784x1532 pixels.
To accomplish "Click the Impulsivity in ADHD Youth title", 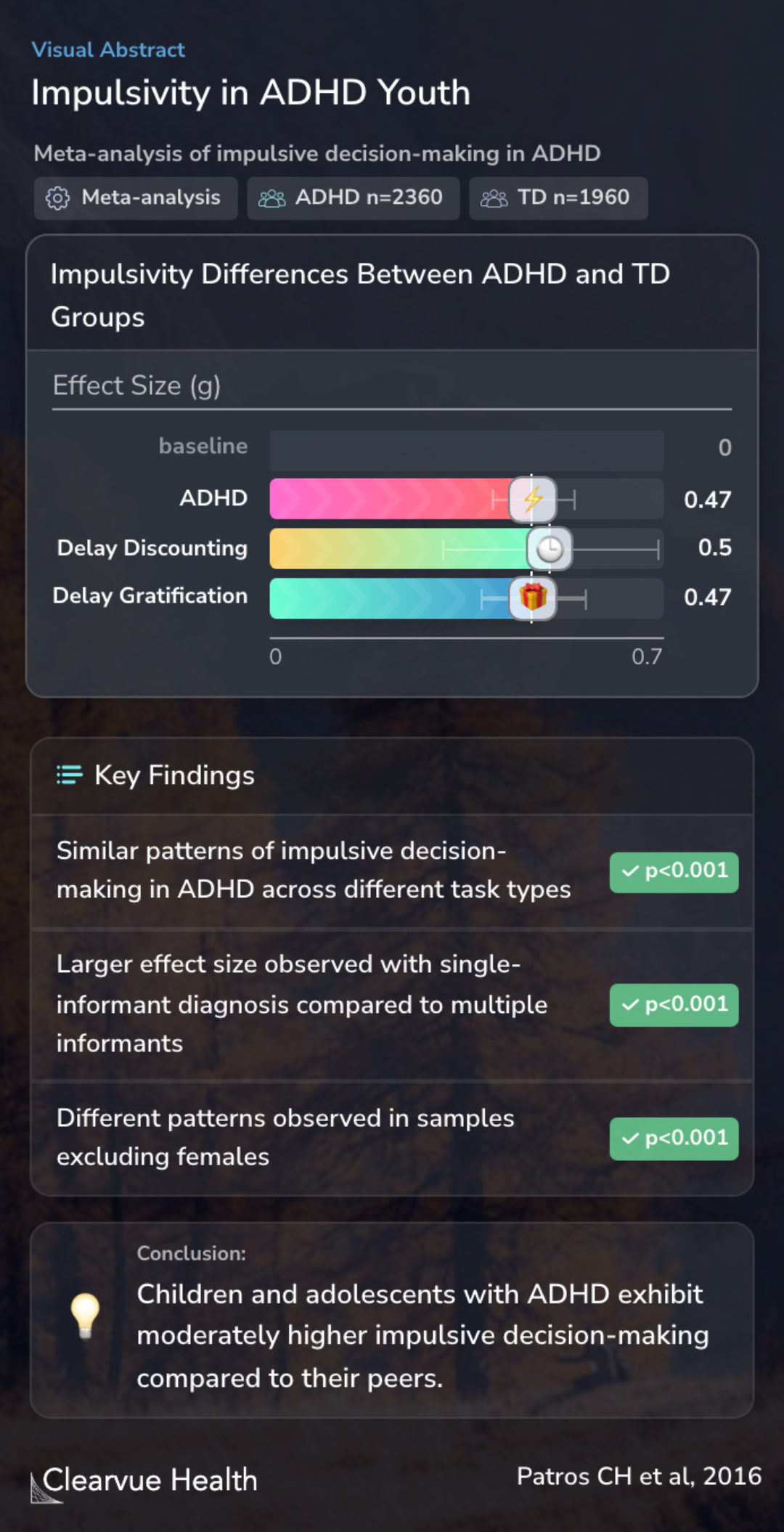I will tap(251, 93).
